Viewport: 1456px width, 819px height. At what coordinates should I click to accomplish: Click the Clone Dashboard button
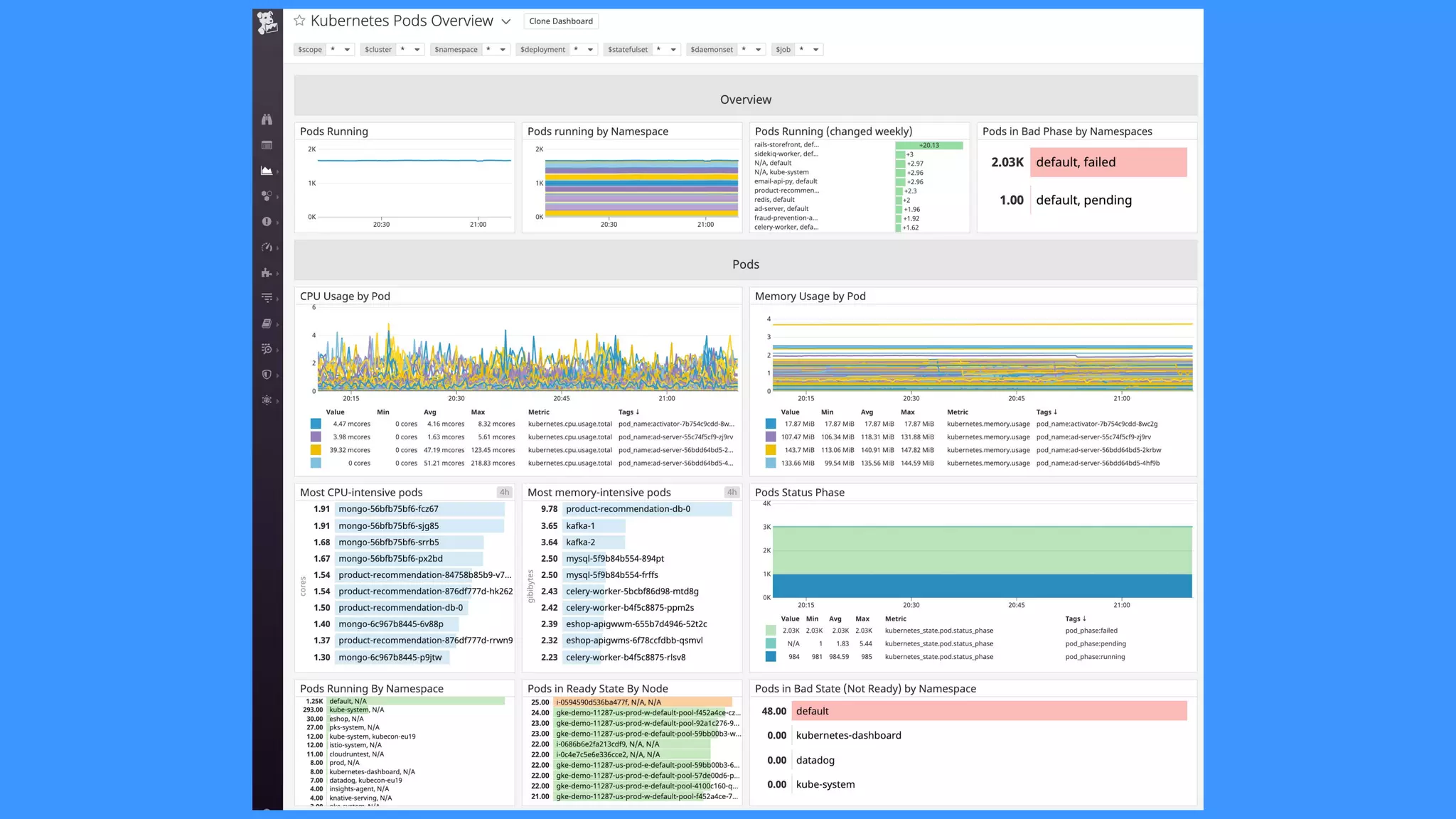coord(560,21)
